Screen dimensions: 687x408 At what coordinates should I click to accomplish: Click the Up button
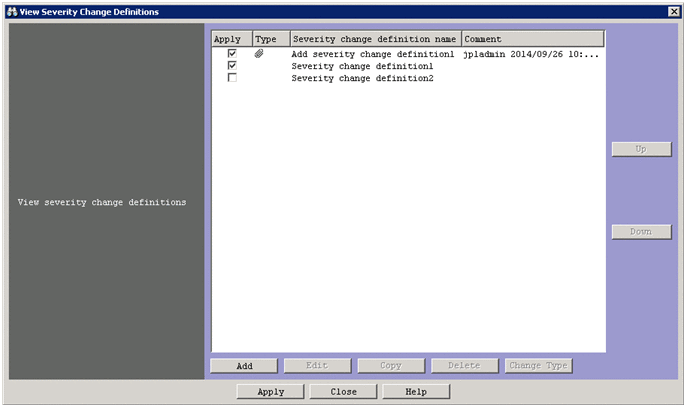pyautogui.click(x=641, y=149)
